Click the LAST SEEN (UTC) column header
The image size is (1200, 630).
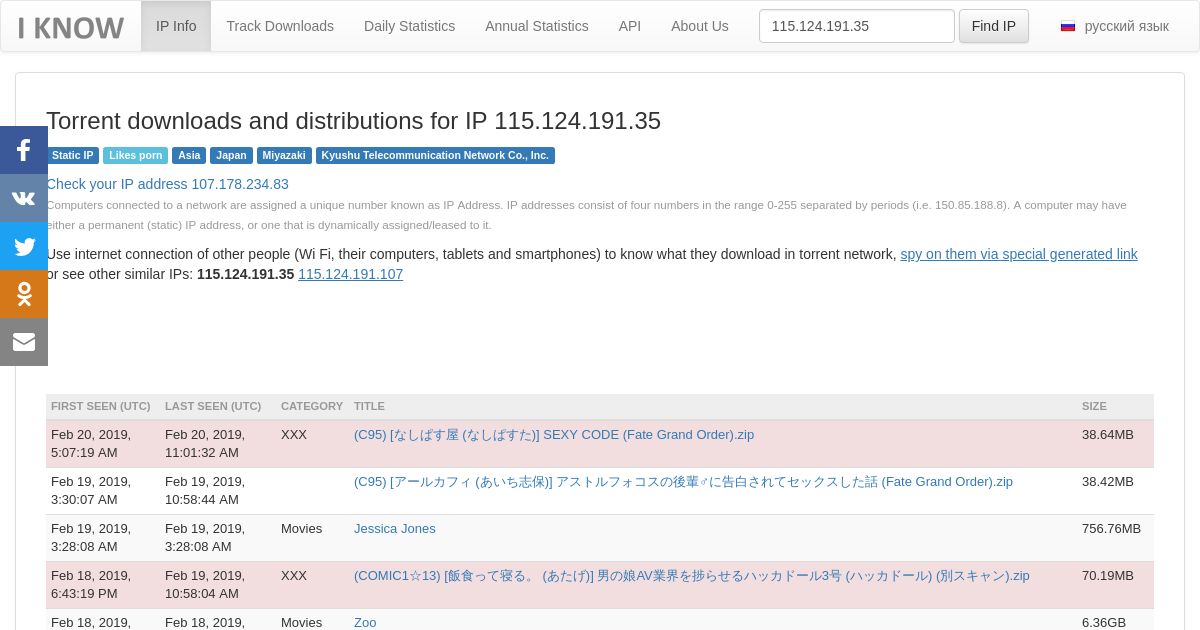tap(213, 406)
